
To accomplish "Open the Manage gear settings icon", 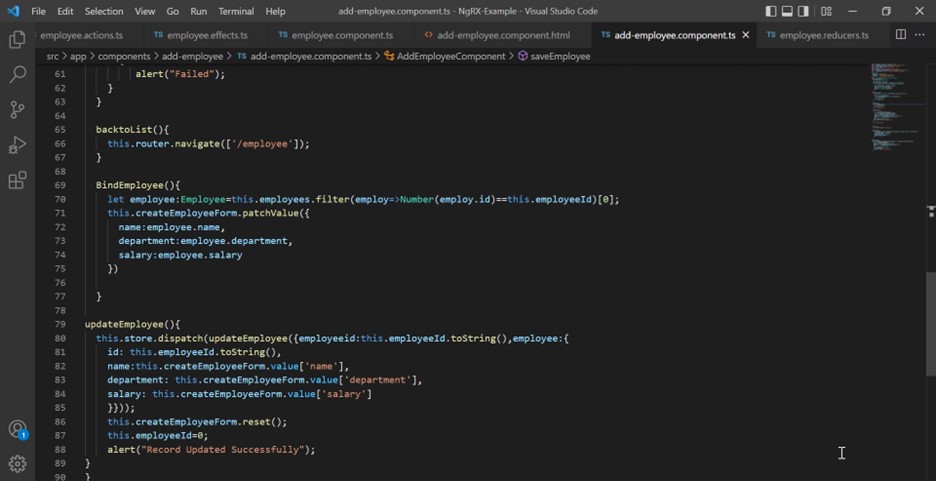I will 17,464.
